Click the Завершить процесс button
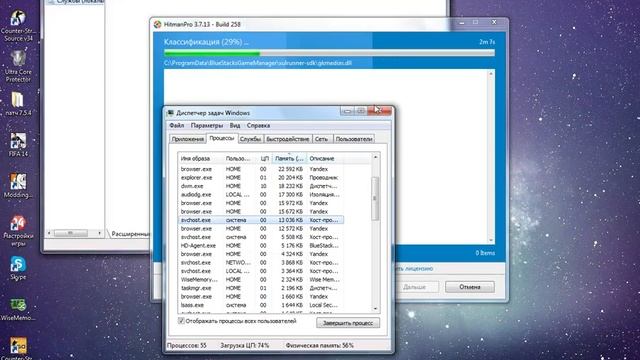640x360 pixels. click(x=348, y=323)
